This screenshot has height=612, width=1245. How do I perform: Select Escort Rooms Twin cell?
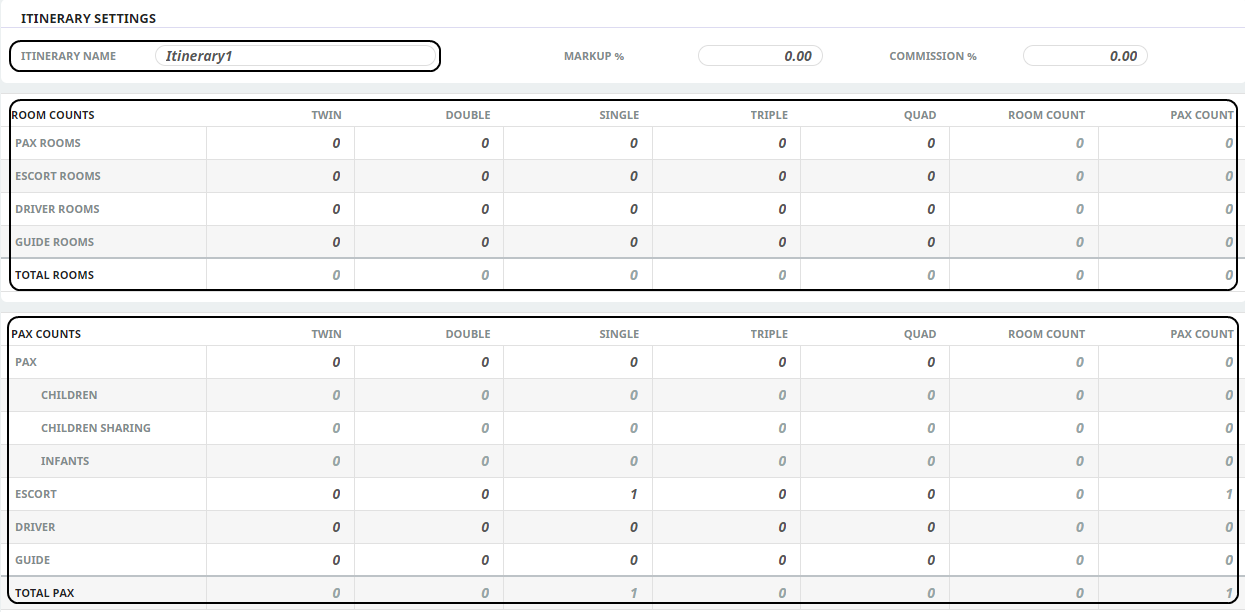pyautogui.click(x=280, y=176)
